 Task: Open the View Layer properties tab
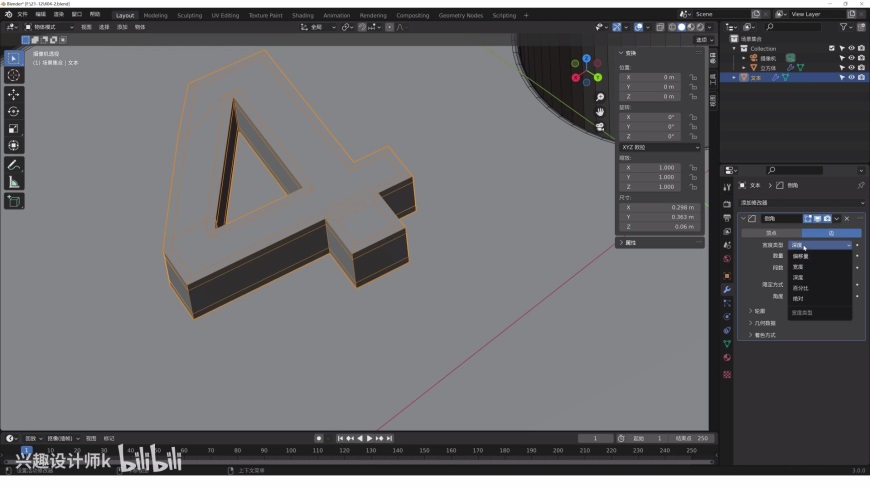point(727,231)
